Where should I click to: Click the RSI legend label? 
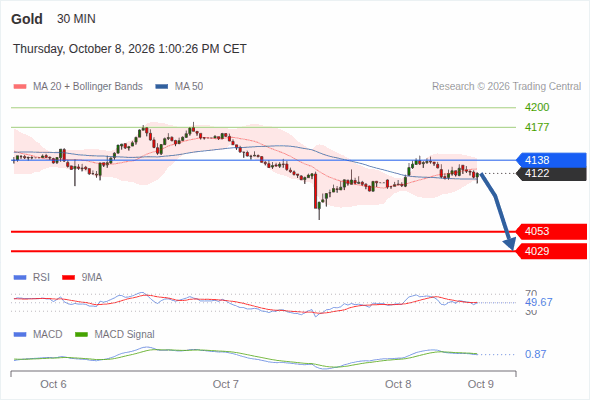point(41,278)
